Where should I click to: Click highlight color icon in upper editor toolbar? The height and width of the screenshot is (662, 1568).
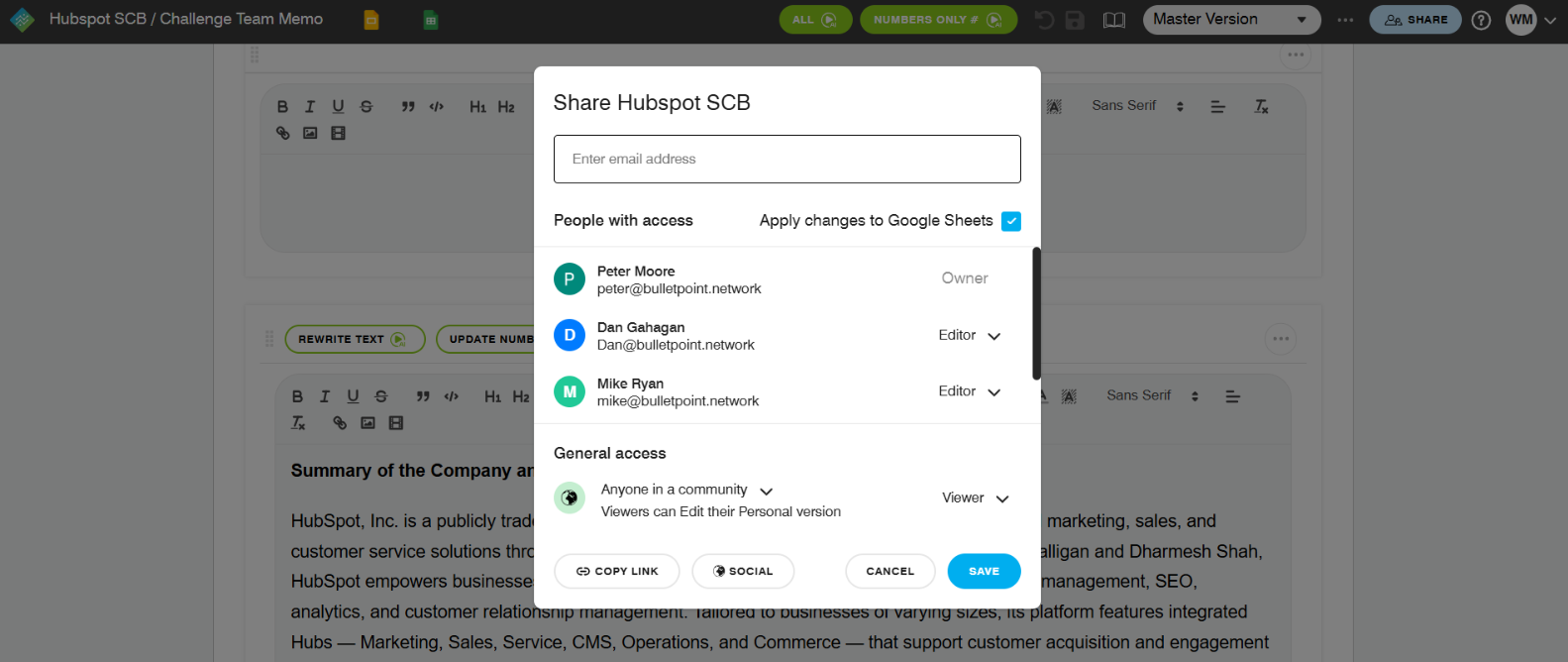point(1054,106)
